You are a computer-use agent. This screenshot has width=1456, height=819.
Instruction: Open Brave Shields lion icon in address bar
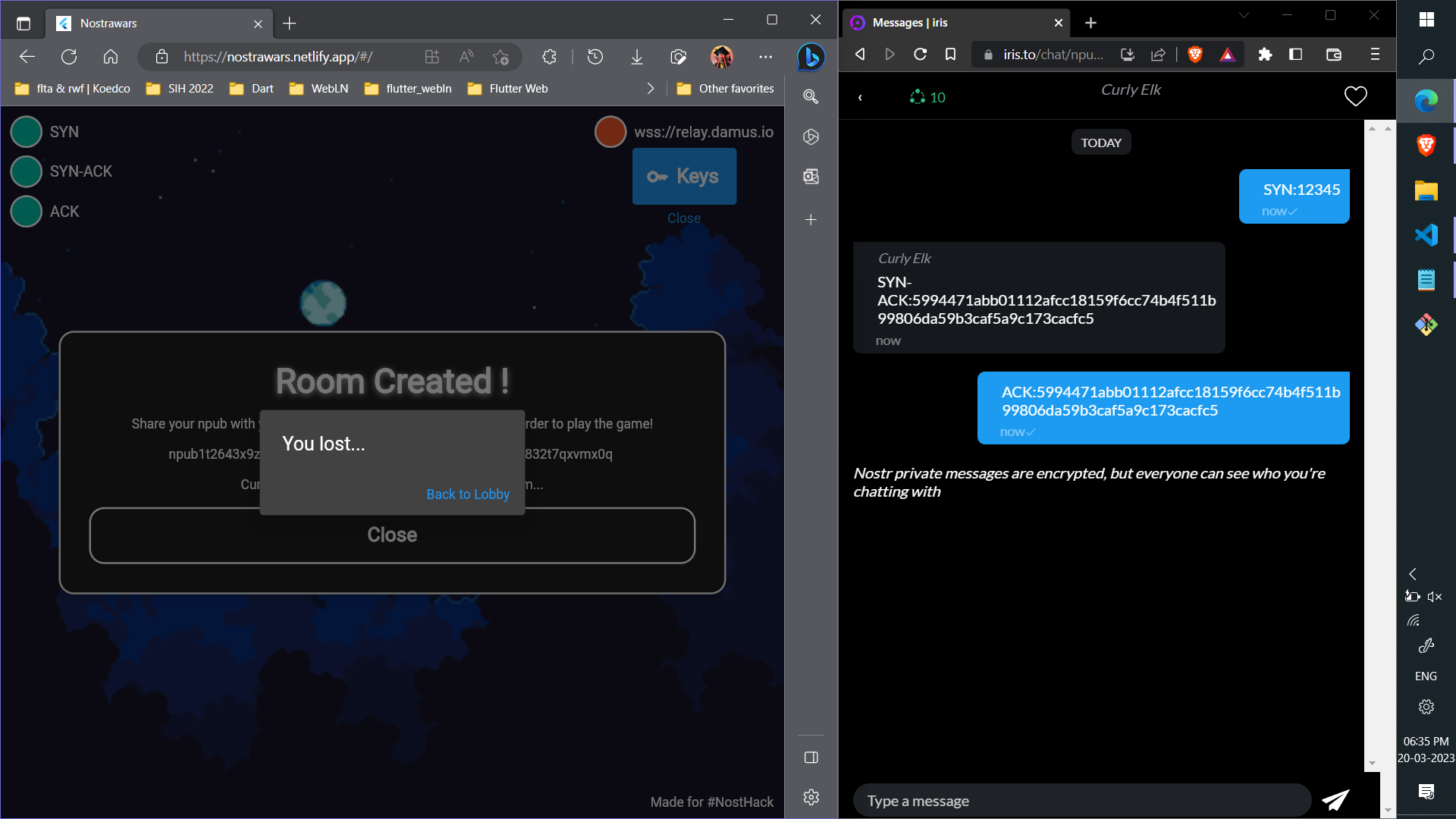[1195, 55]
